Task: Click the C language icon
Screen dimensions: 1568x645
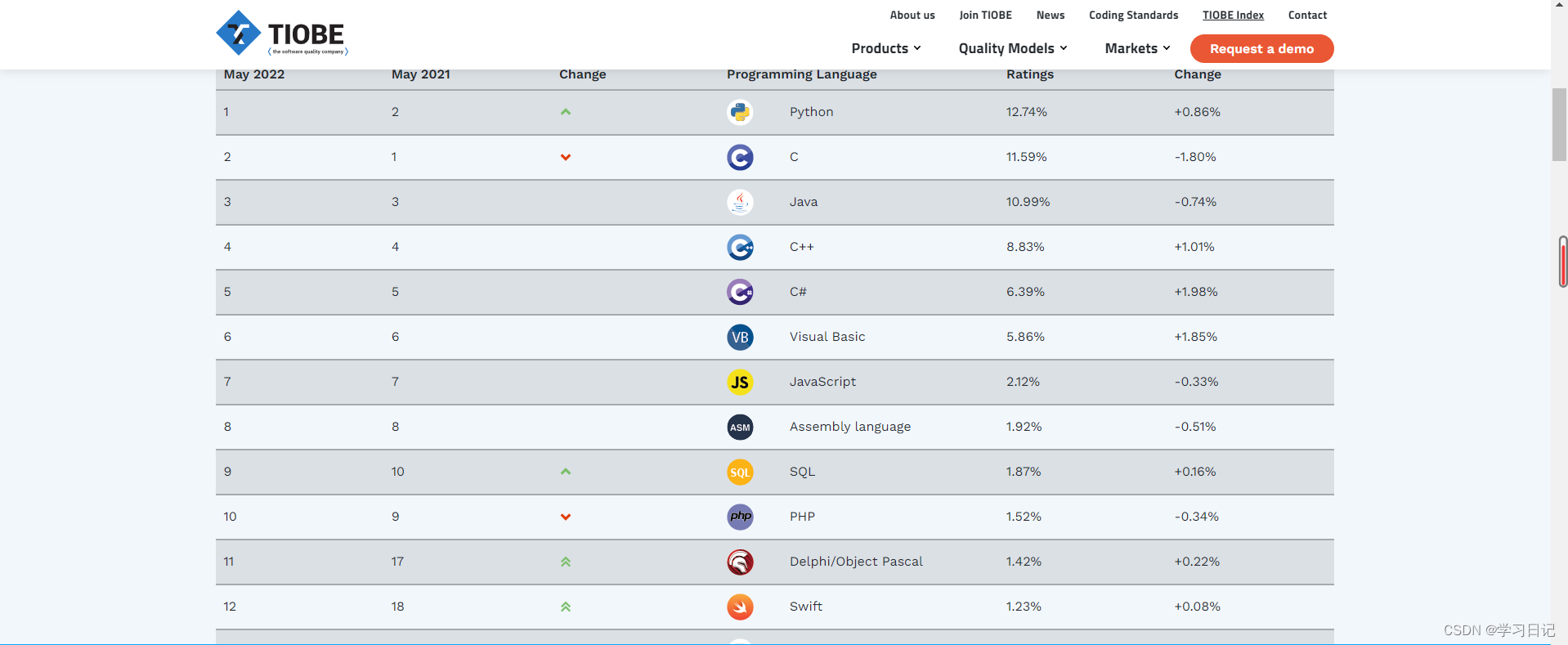Action: (x=740, y=157)
